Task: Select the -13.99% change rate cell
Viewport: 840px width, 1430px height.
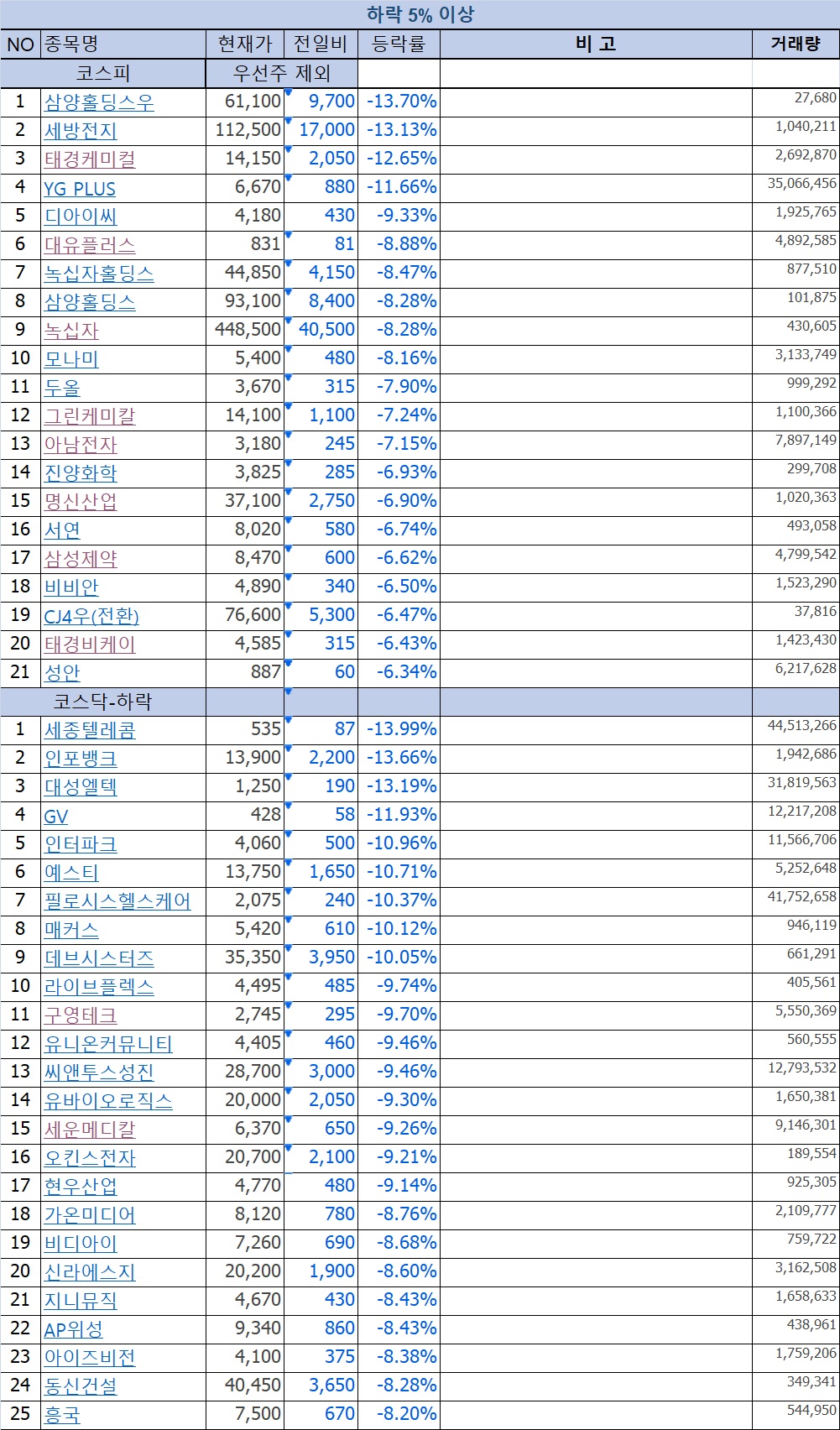Action: coord(399,729)
